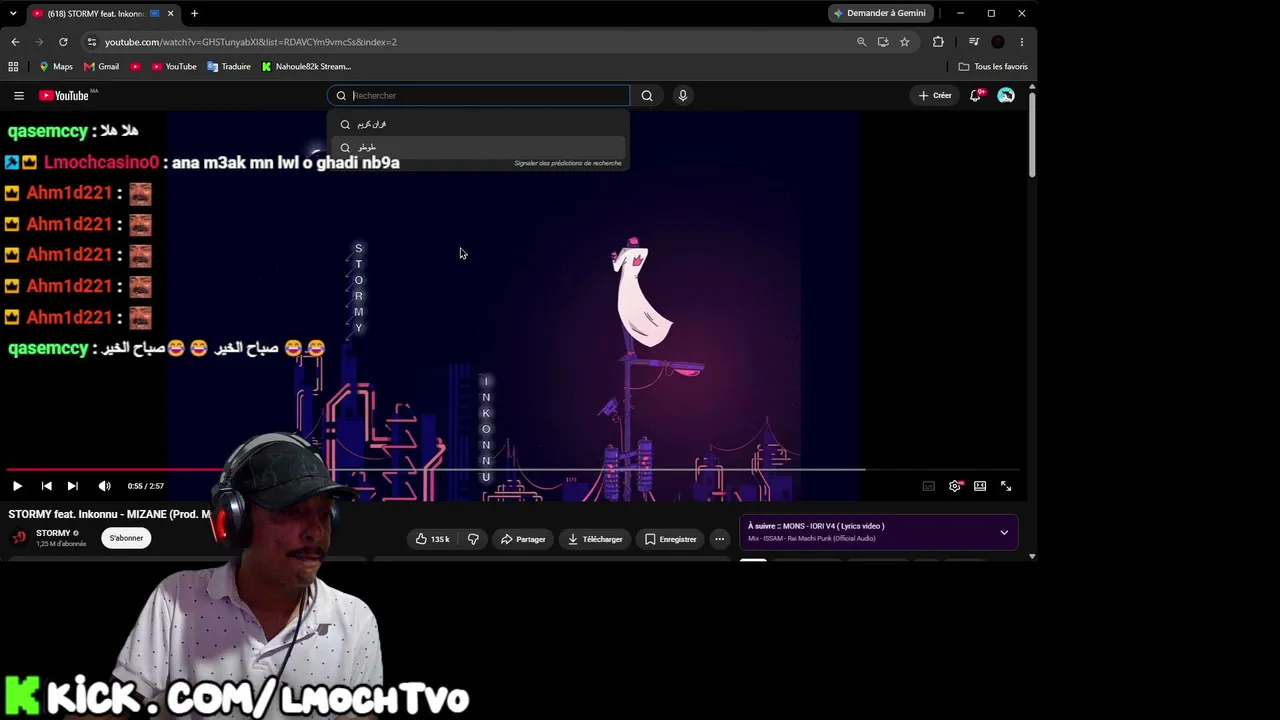Open the YouTube bookmark
Viewport: 1280px width, 720px height.
174,67
